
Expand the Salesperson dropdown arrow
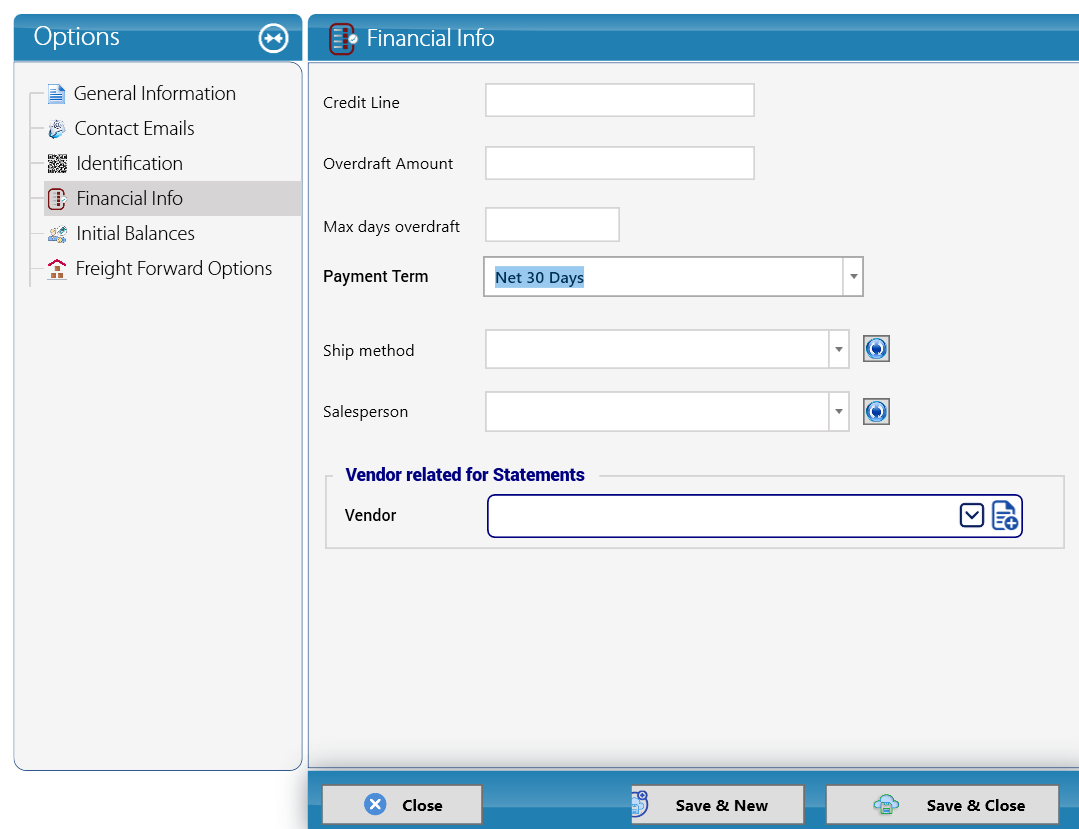tap(839, 411)
